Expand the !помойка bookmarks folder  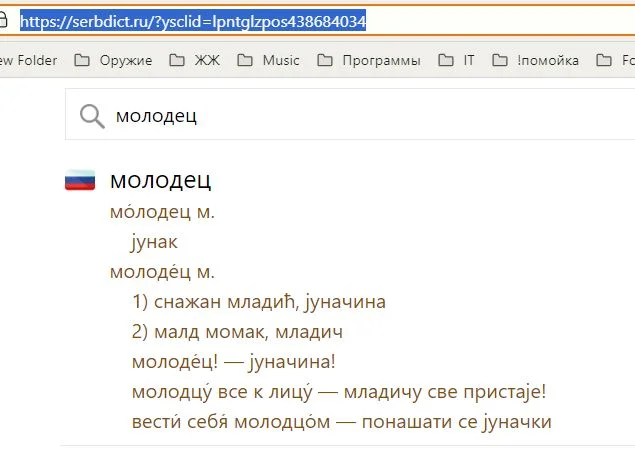[536, 60]
